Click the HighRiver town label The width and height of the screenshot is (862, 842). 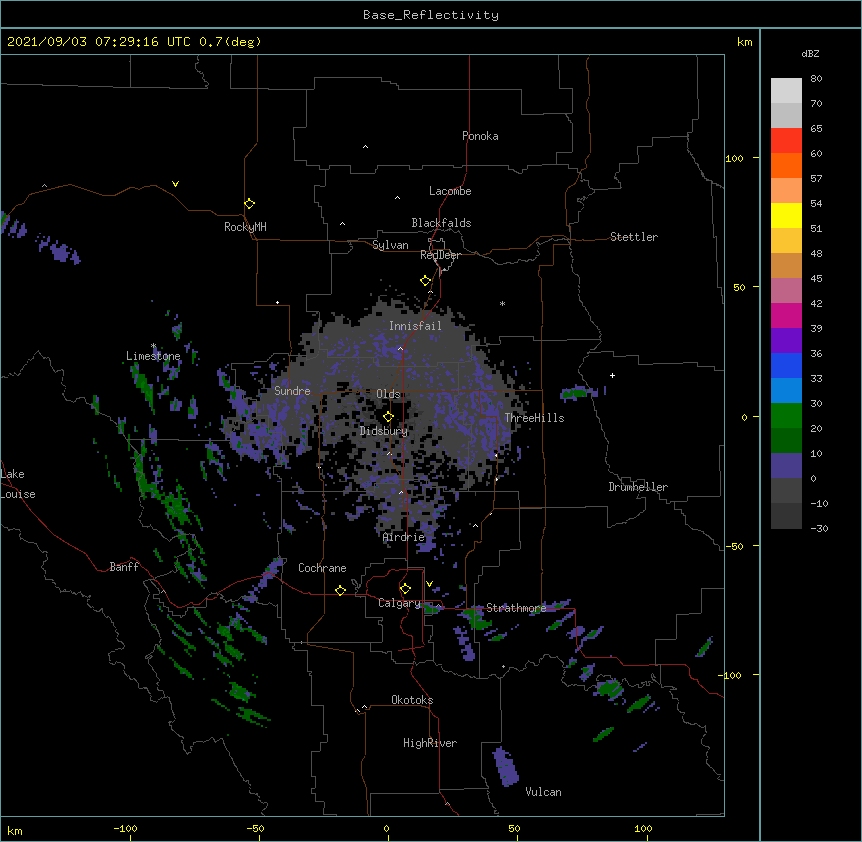point(430,743)
